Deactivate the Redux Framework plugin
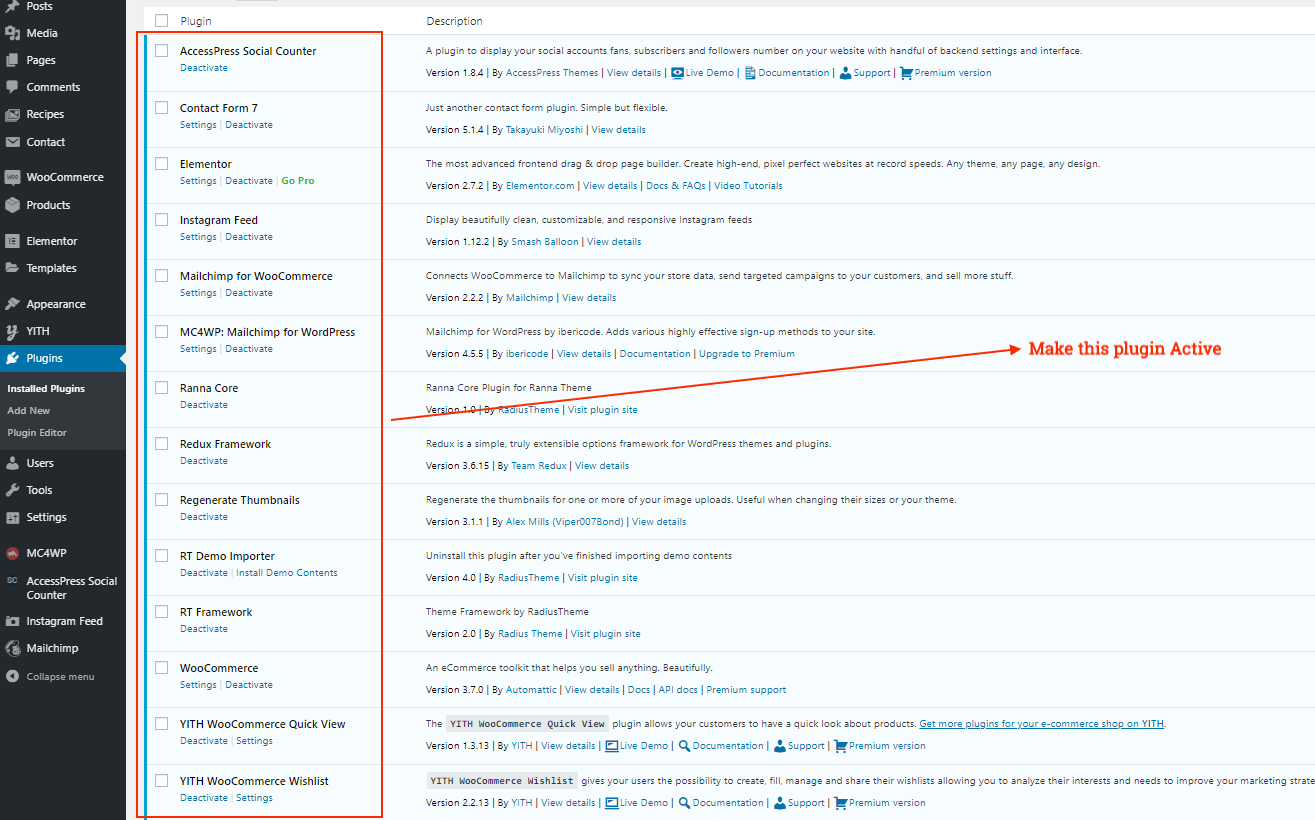 204,461
